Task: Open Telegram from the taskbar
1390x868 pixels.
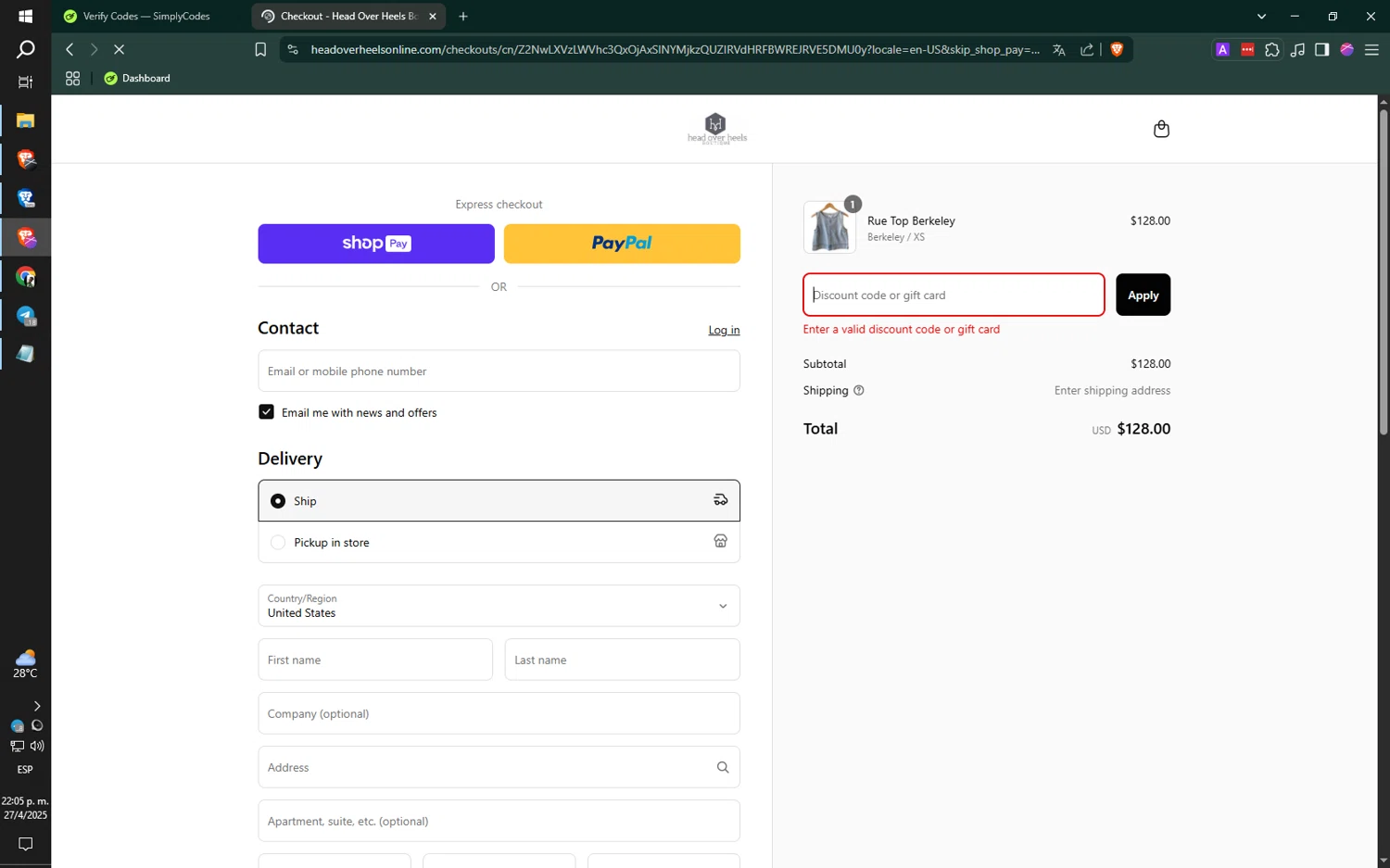Action: (25, 316)
